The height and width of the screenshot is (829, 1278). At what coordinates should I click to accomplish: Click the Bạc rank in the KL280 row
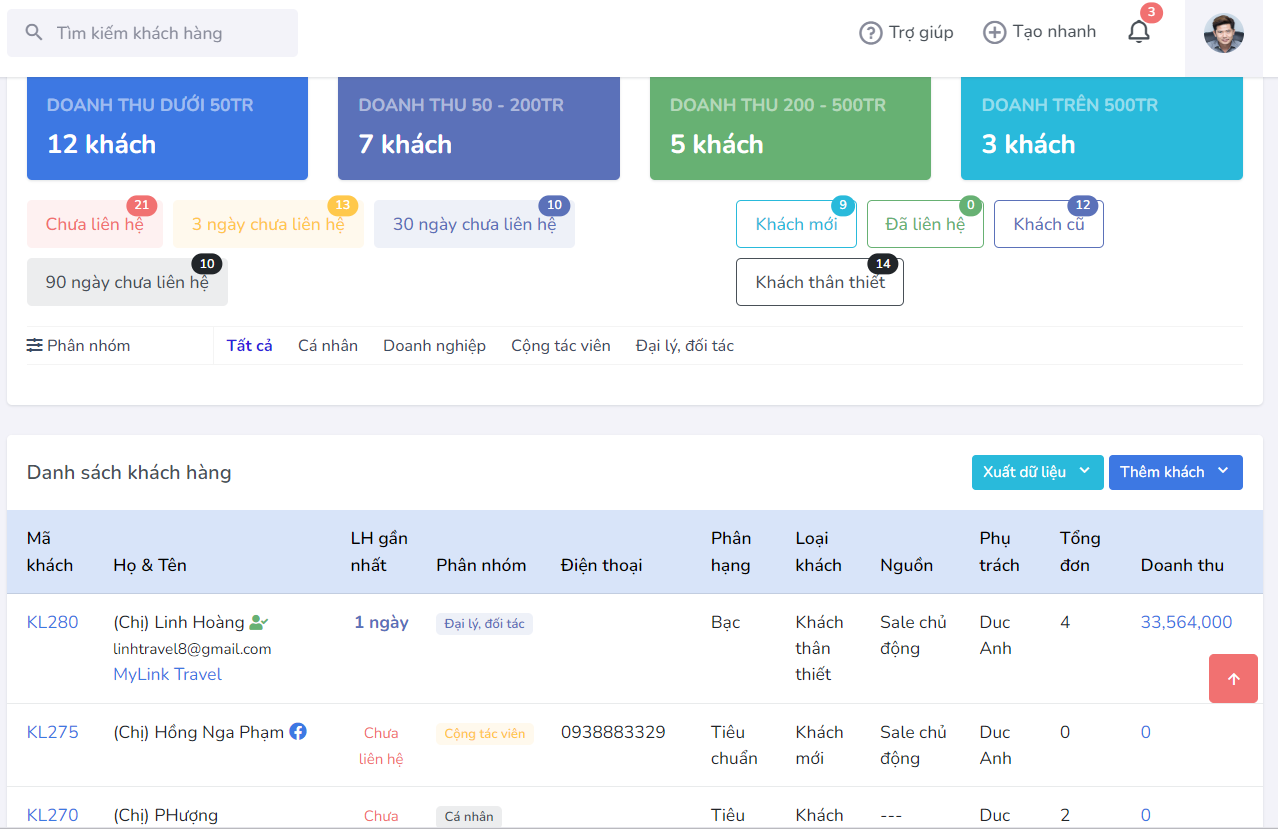point(726,622)
